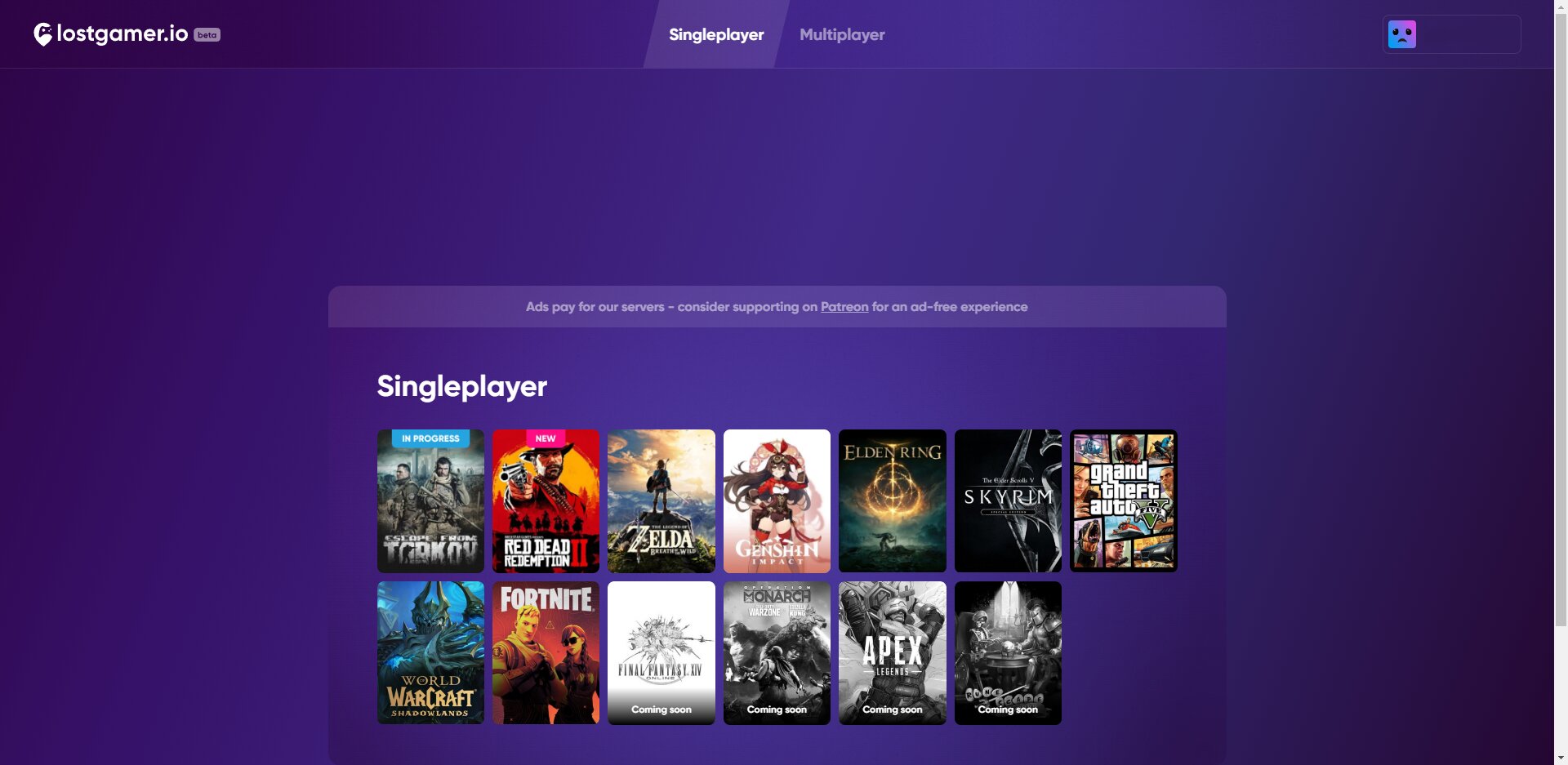Click the scrollbar up arrow

point(1561,6)
